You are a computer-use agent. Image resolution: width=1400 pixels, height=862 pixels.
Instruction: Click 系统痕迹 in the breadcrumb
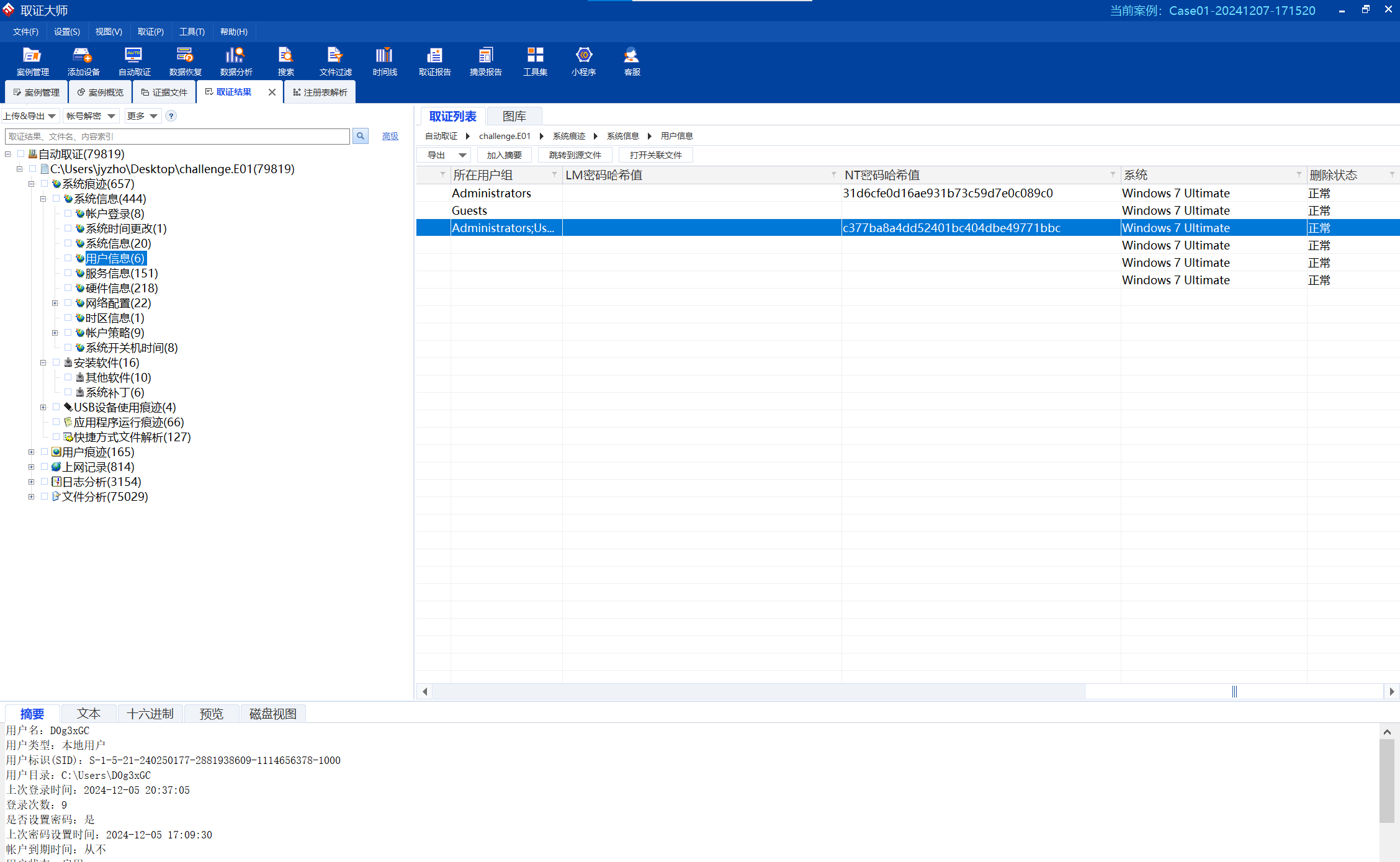pos(569,136)
